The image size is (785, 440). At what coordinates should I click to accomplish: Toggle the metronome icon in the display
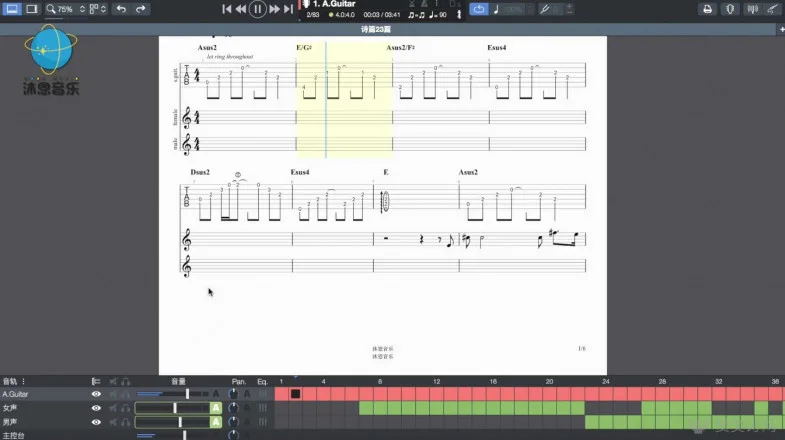pos(424,4)
